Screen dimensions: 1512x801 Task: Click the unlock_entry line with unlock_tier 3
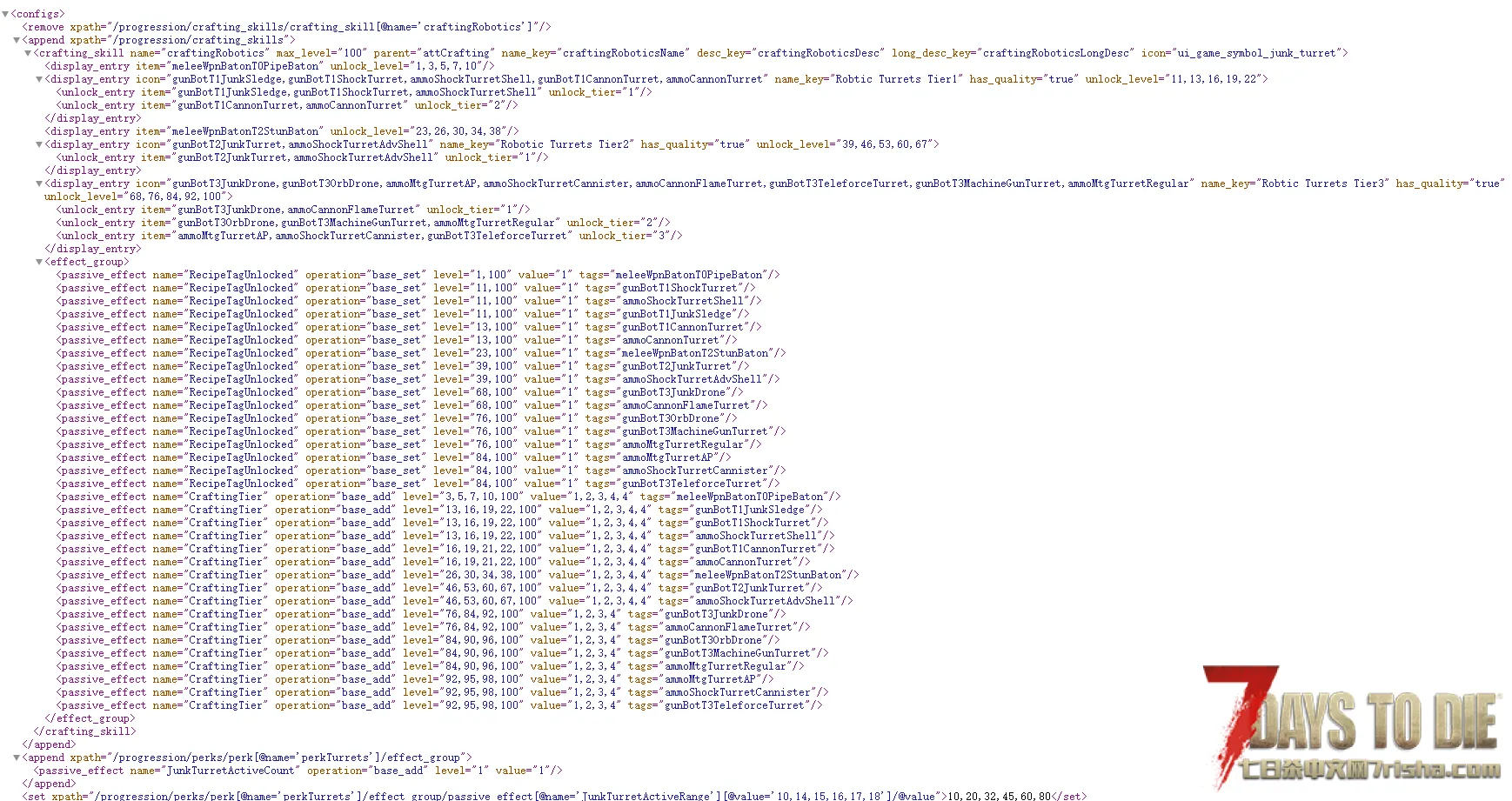369,236
